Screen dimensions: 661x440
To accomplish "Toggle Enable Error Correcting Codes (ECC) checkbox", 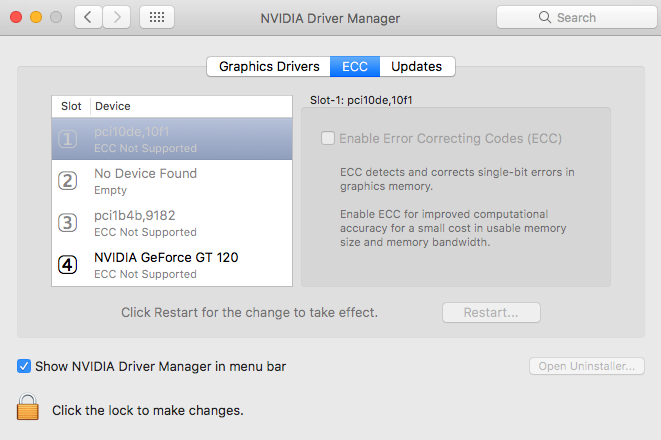I will tap(328, 138).
